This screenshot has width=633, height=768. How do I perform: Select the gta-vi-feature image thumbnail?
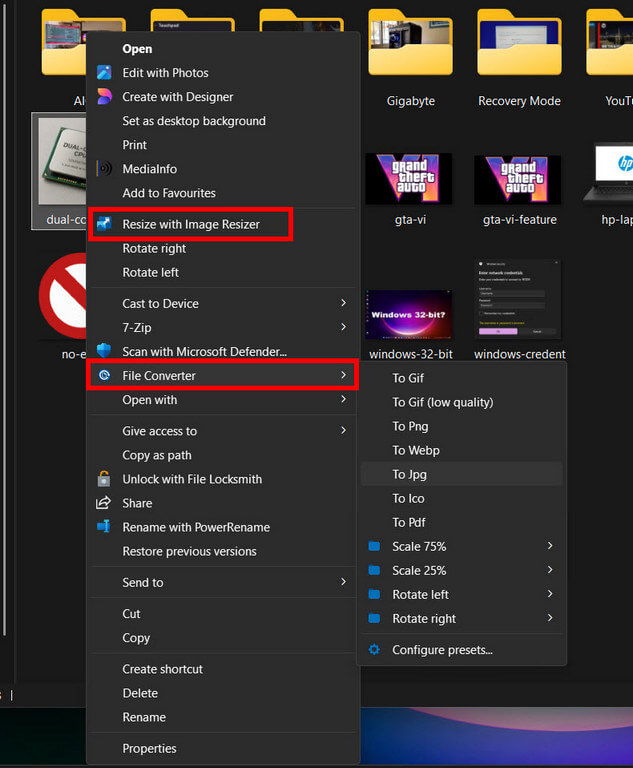519,180
